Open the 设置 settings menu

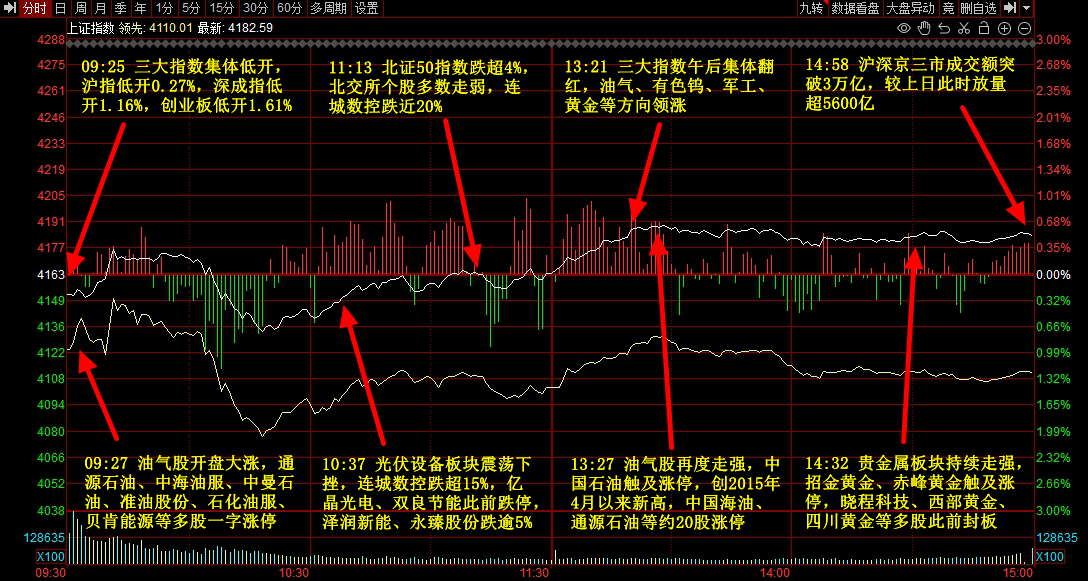pyautogui.click(x=367, y=8)
